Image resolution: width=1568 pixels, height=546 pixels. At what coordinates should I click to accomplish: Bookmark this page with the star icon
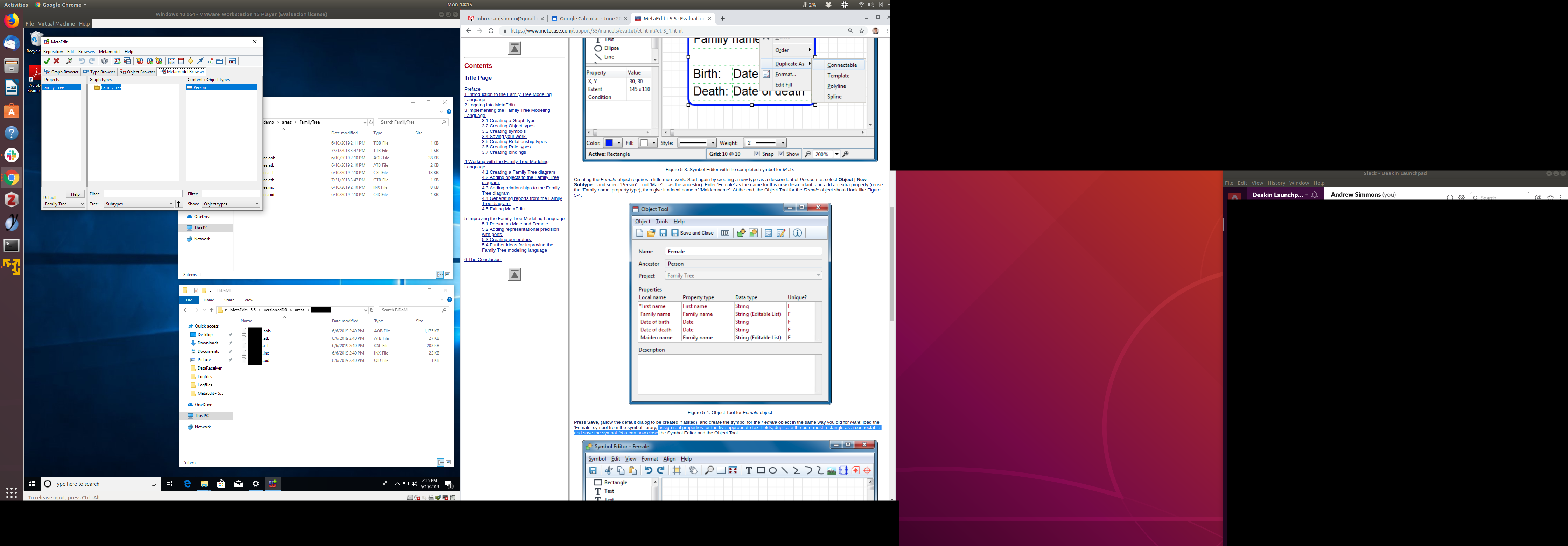tap(861, 30)
